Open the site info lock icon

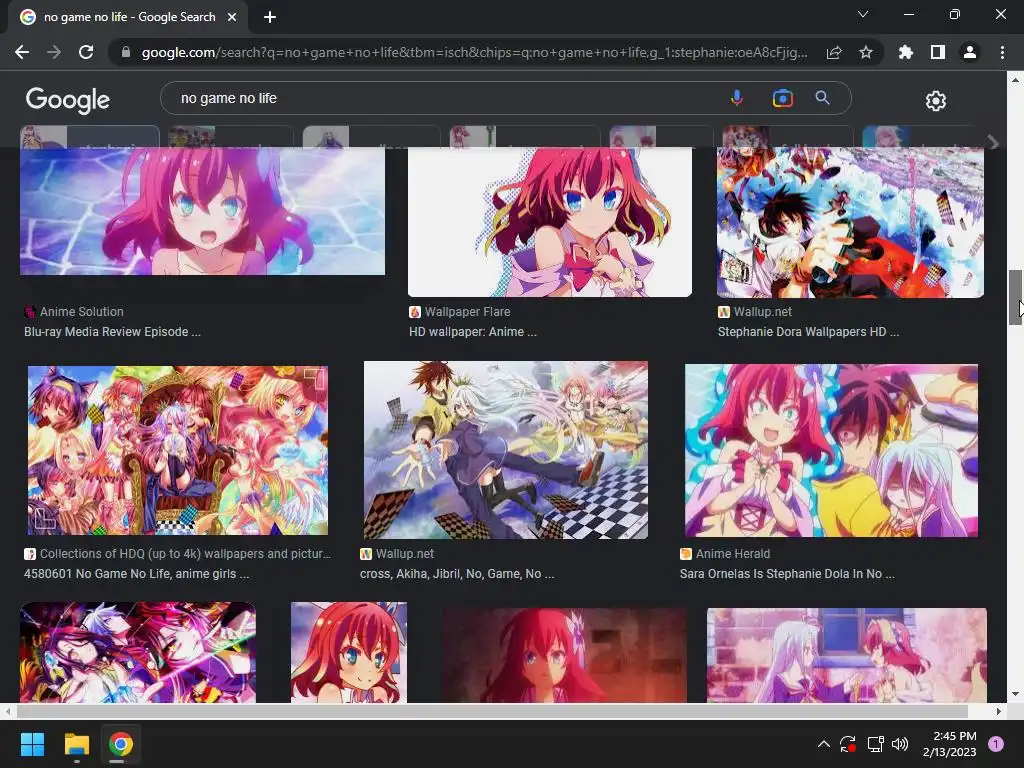tap(126, 52)
